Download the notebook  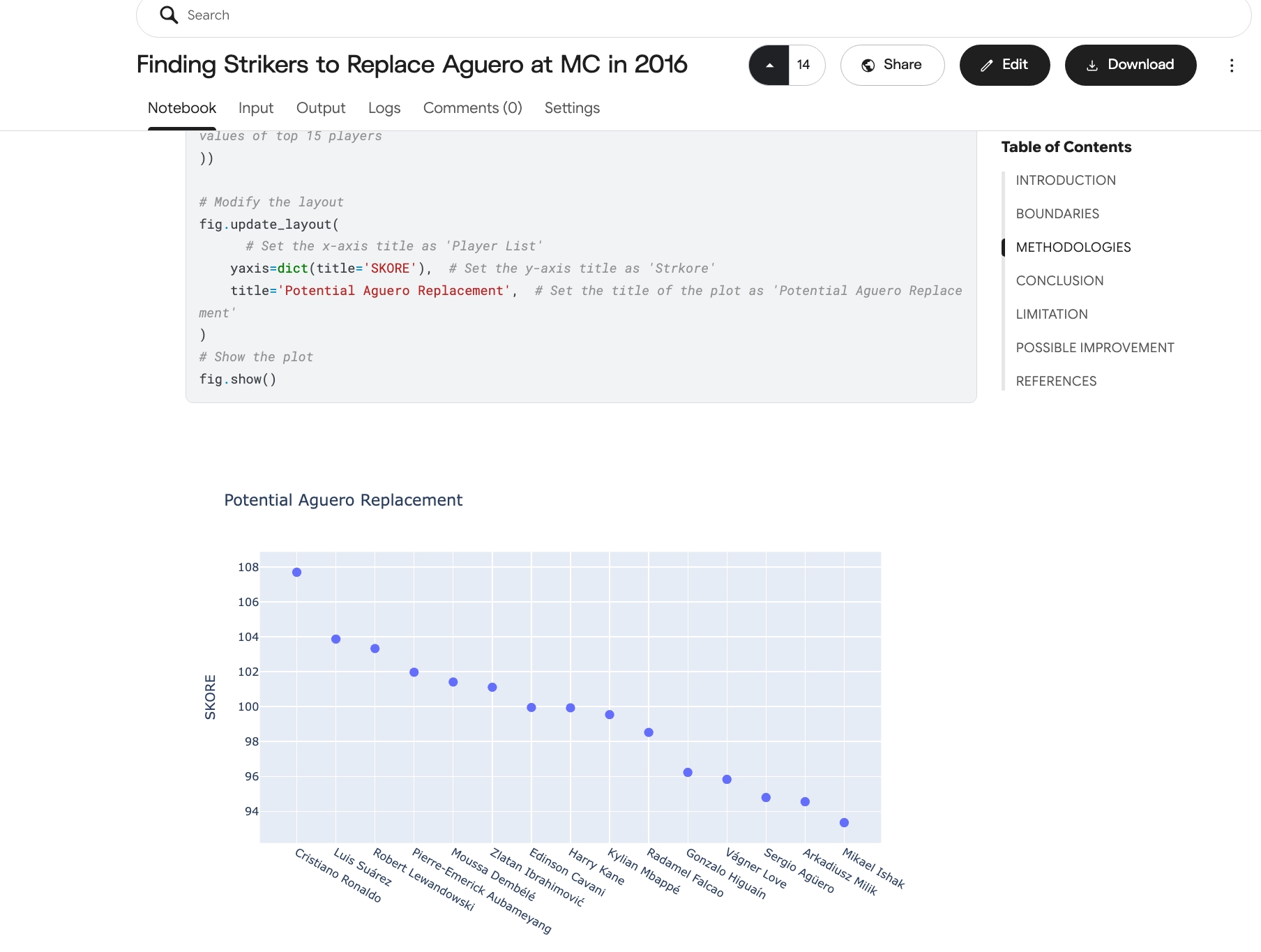click(x=1131, y=65)
